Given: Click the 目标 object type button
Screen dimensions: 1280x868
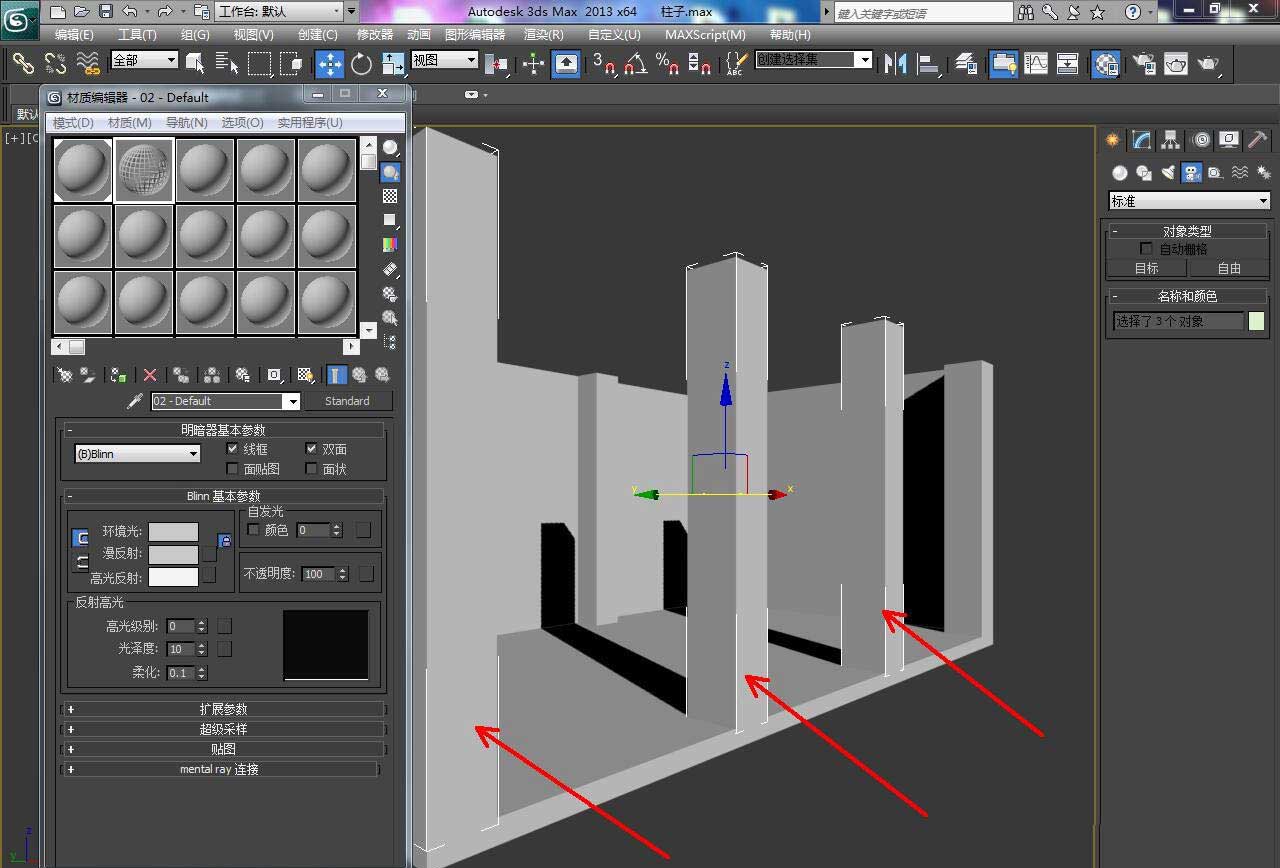Looking at the screenshot, I should coord(1146,268).
